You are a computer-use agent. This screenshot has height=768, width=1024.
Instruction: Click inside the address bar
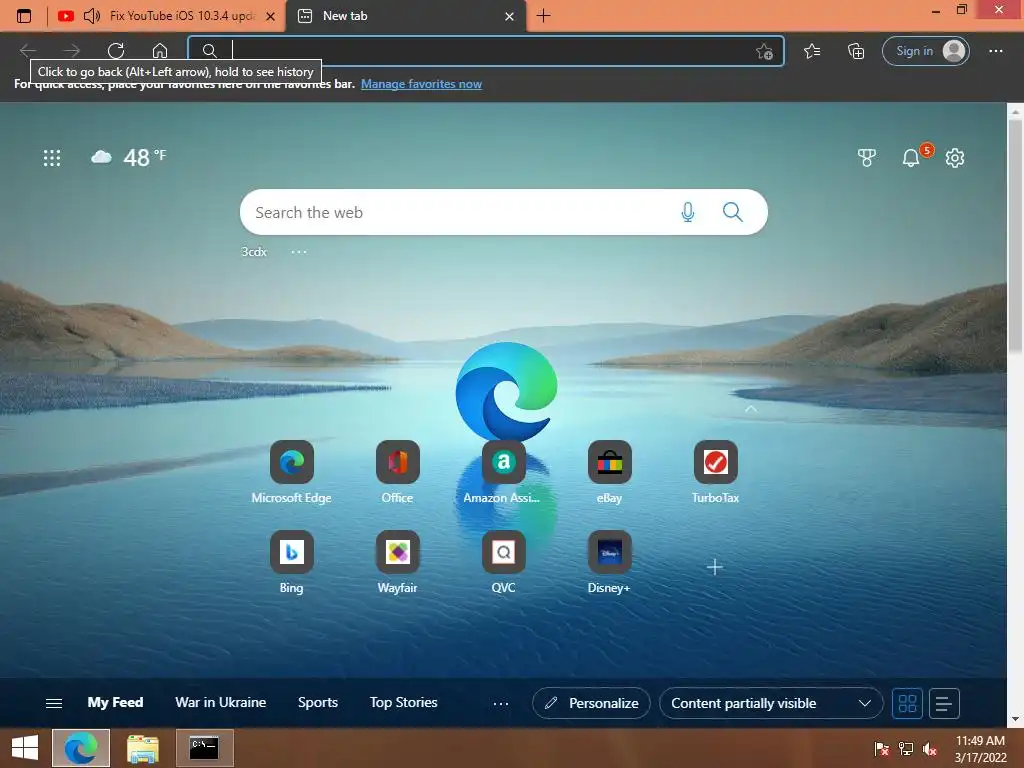pos(486,51)
